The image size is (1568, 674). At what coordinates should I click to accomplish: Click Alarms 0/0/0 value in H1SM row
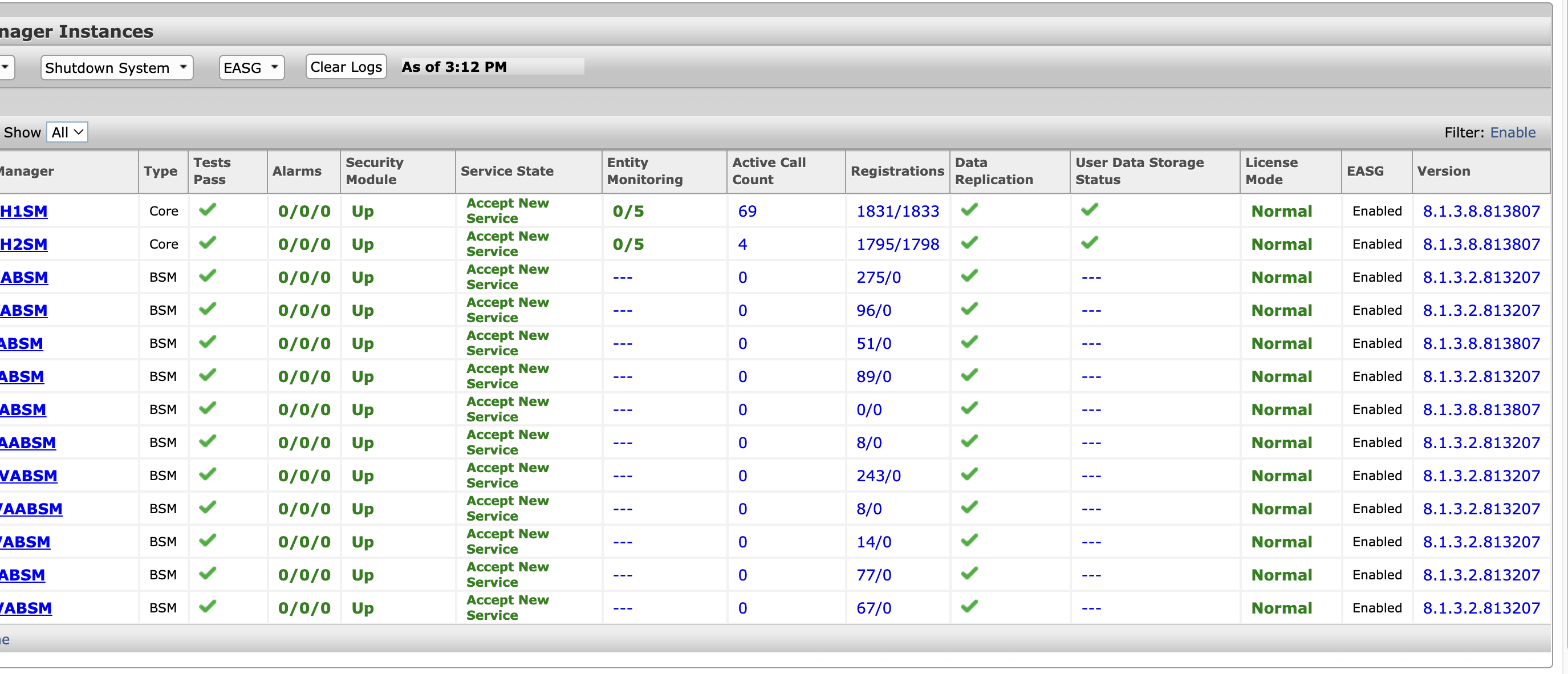(x=304, y=212)
